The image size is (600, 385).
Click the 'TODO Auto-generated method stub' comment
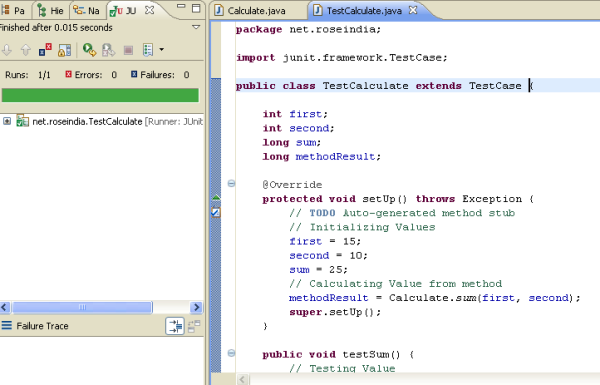coord(402,213)
